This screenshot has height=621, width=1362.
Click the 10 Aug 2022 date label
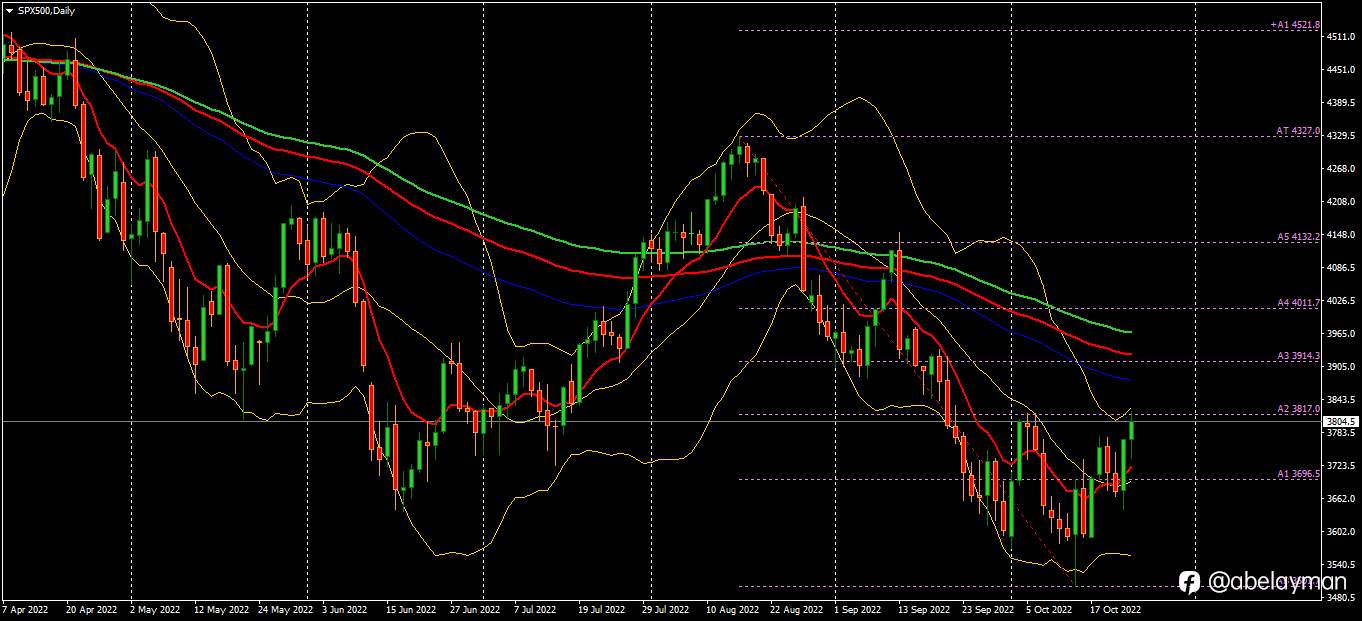pos(732,608)
